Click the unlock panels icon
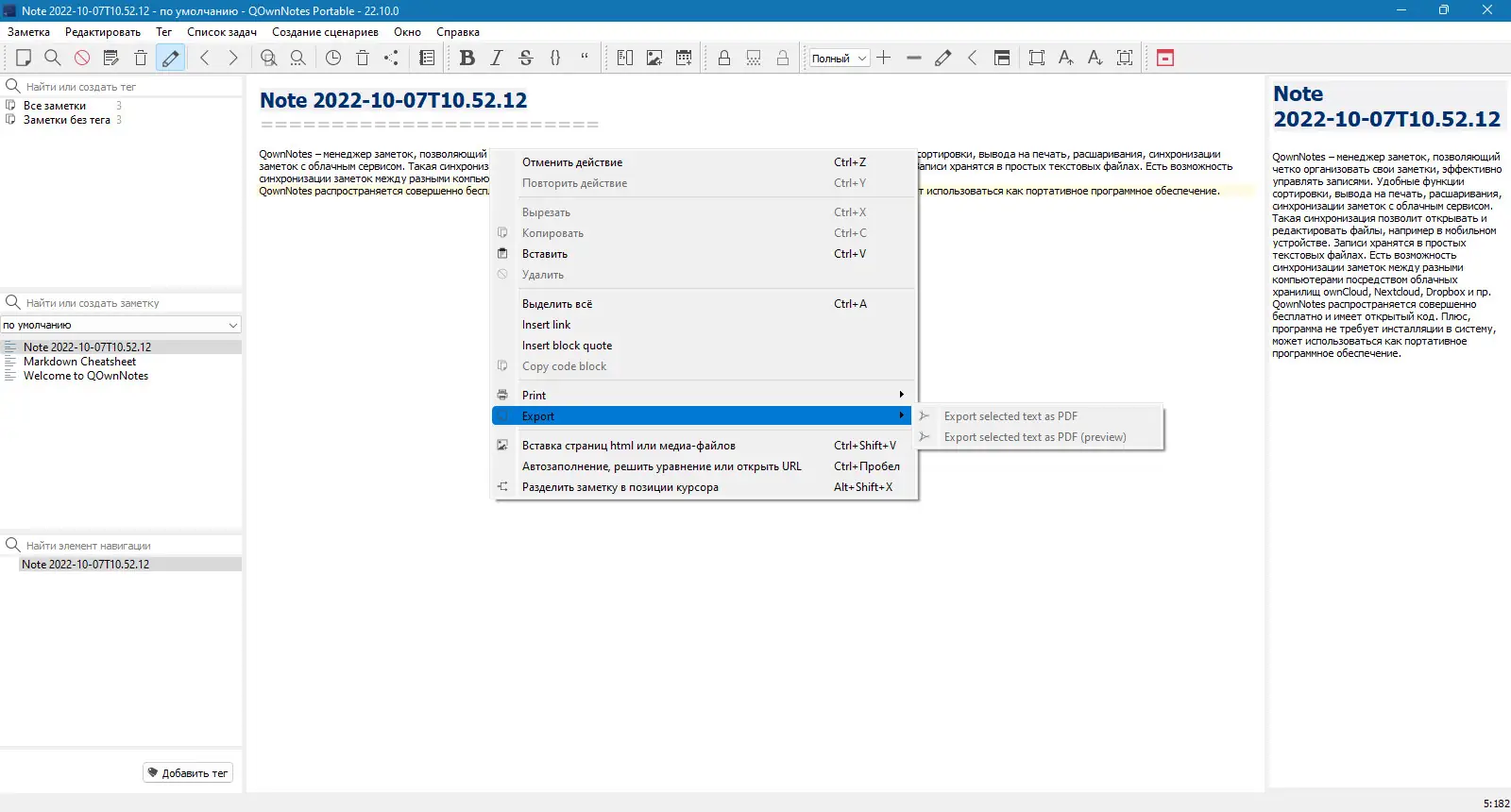1511x812 pixels. pyautogui.click(x=1002, y=58)
